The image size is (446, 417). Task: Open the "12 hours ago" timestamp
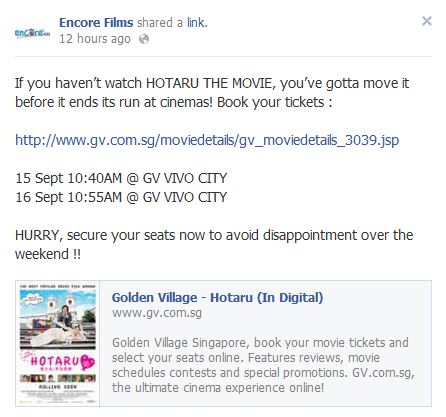(95, 39)
